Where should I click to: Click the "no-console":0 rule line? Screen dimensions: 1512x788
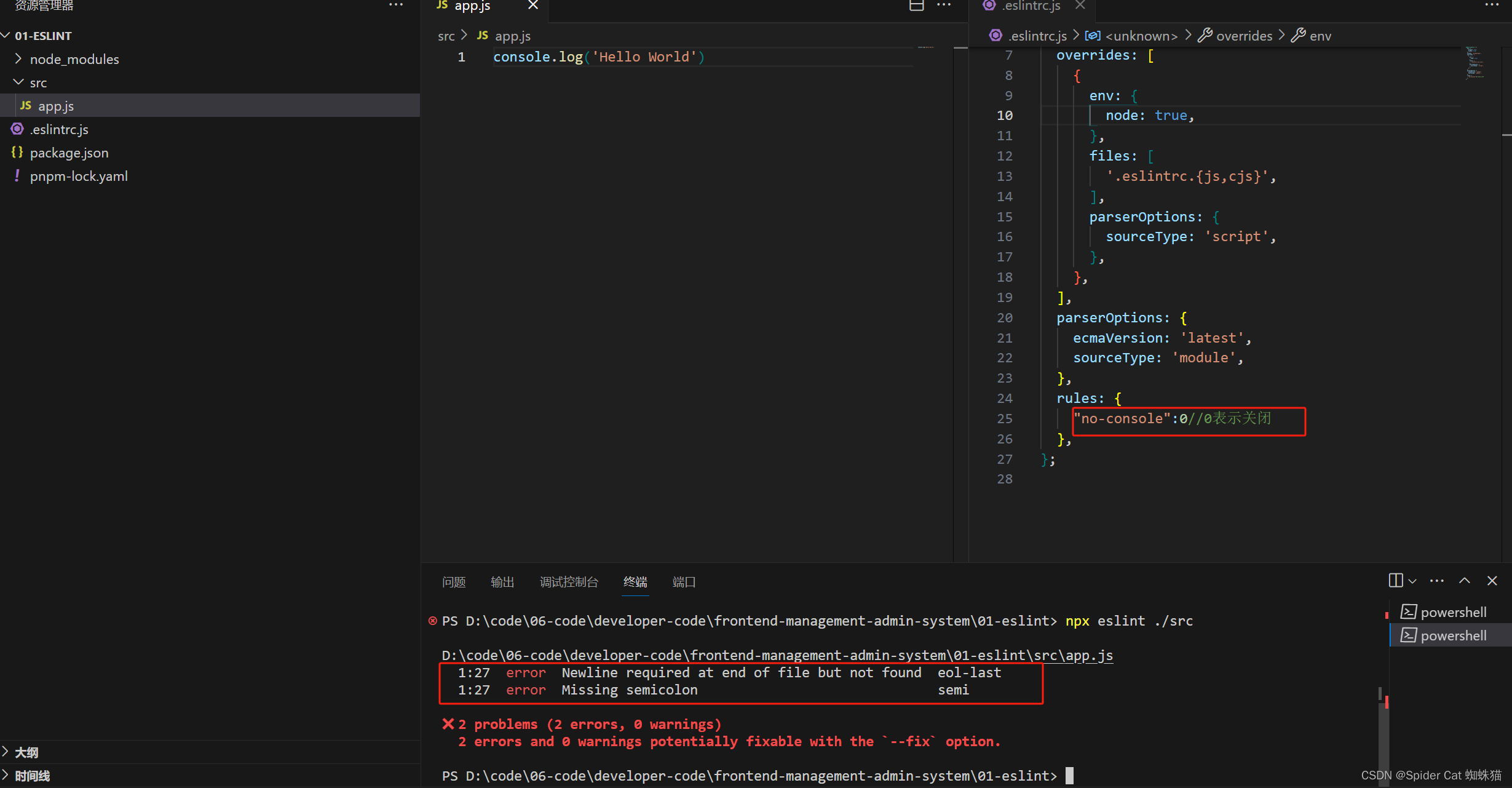[x=1173, y=419]
